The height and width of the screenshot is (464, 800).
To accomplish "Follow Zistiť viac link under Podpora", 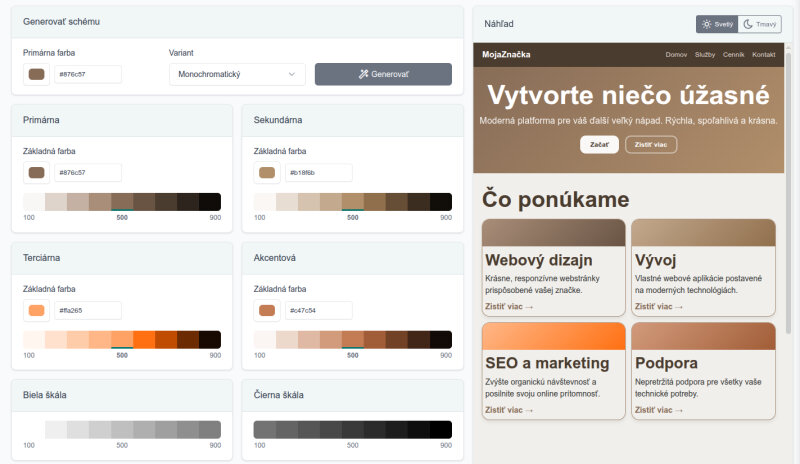I will click(658, 410).
